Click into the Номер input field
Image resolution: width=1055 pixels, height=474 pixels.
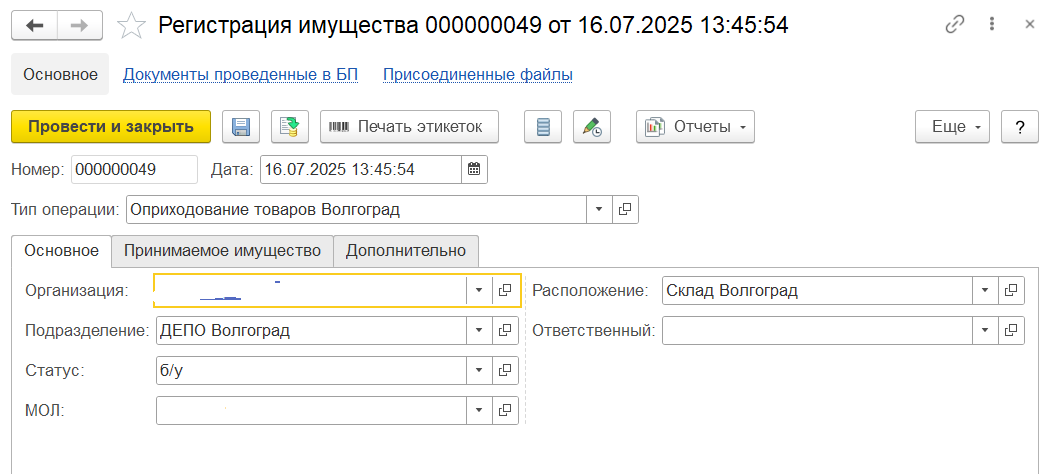pos(134,169)
